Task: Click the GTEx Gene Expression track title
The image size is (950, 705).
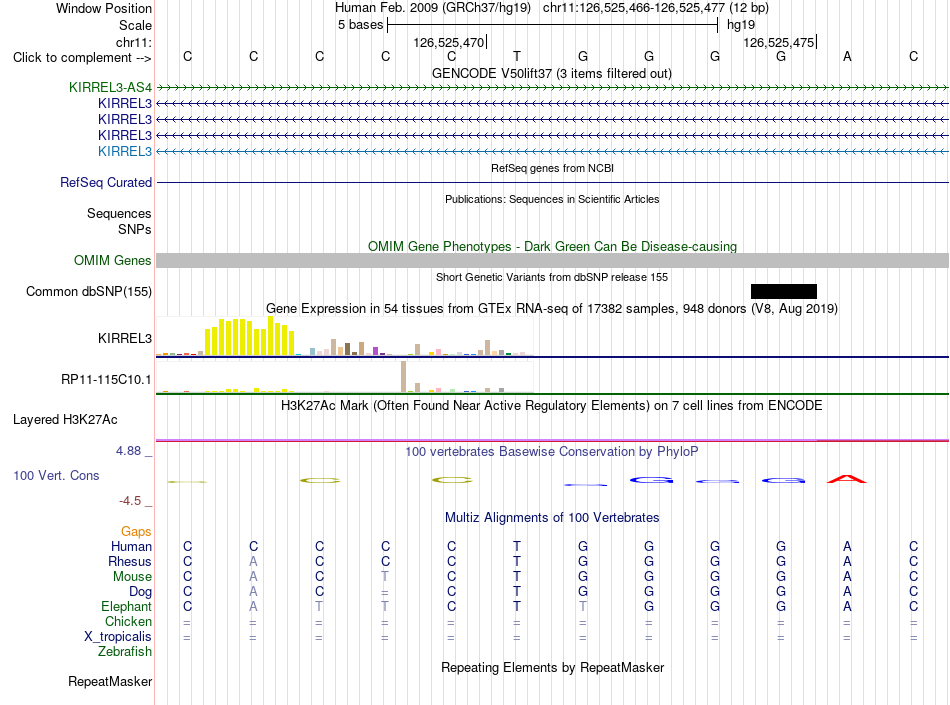Action: click(552, 308)
